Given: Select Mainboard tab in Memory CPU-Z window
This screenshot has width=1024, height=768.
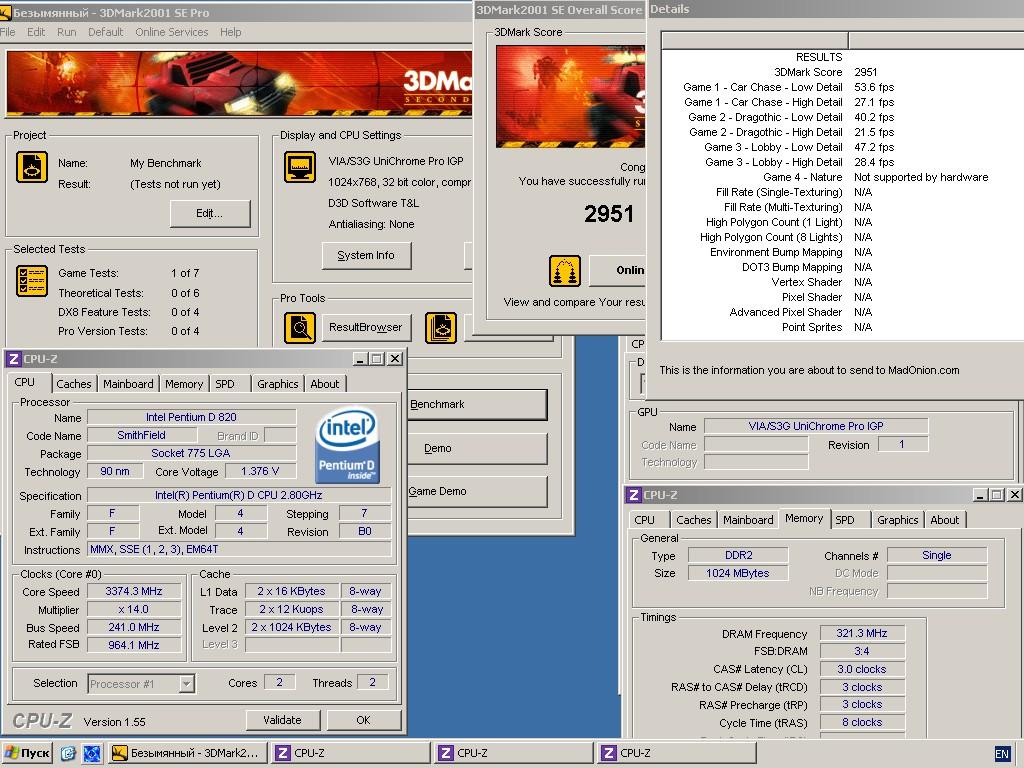Looking at the screenshot, I should pos(748,520).
